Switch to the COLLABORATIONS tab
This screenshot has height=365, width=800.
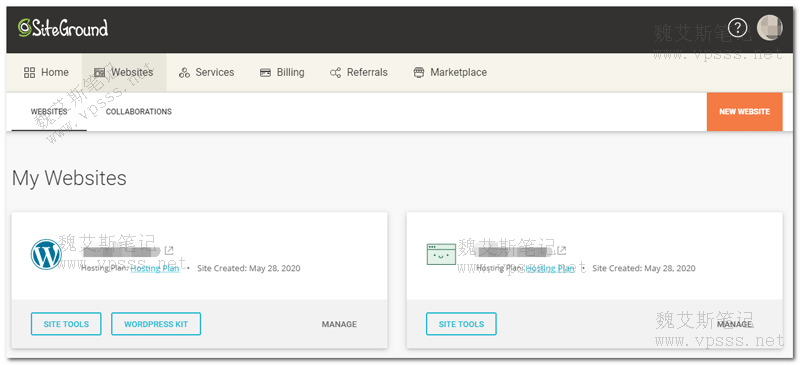click(139, 111)
